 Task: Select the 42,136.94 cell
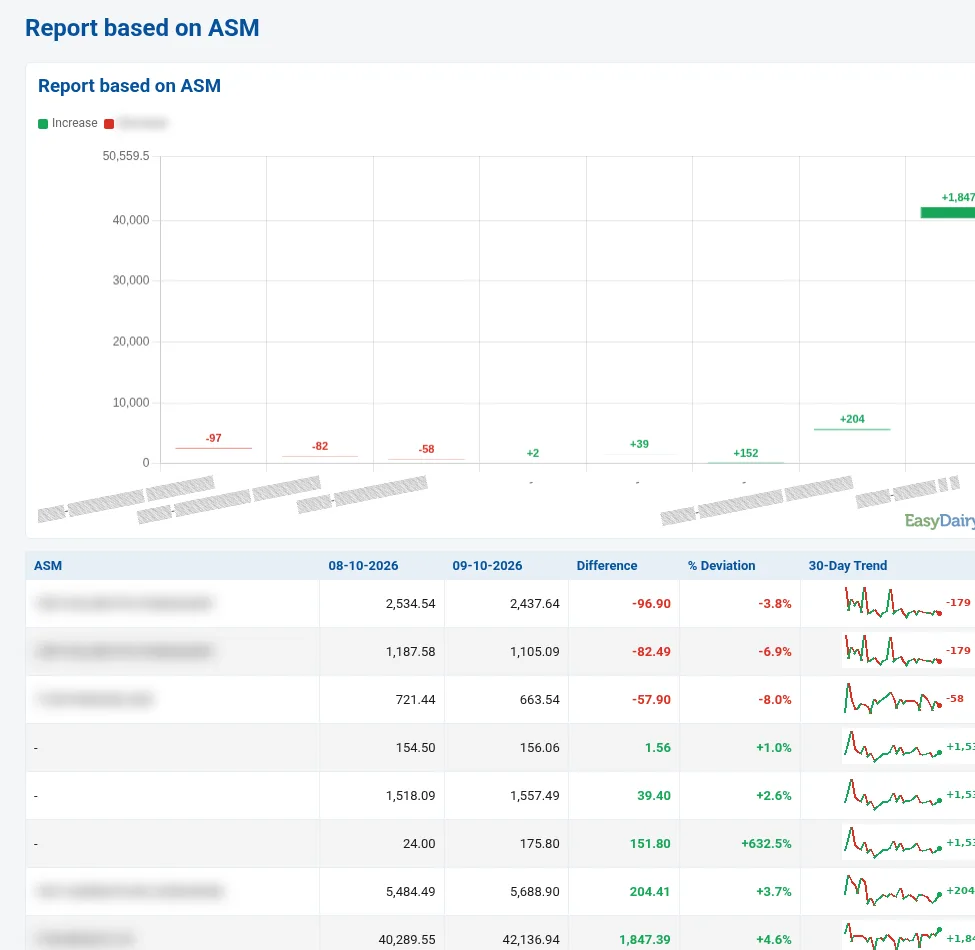[506, 933]
